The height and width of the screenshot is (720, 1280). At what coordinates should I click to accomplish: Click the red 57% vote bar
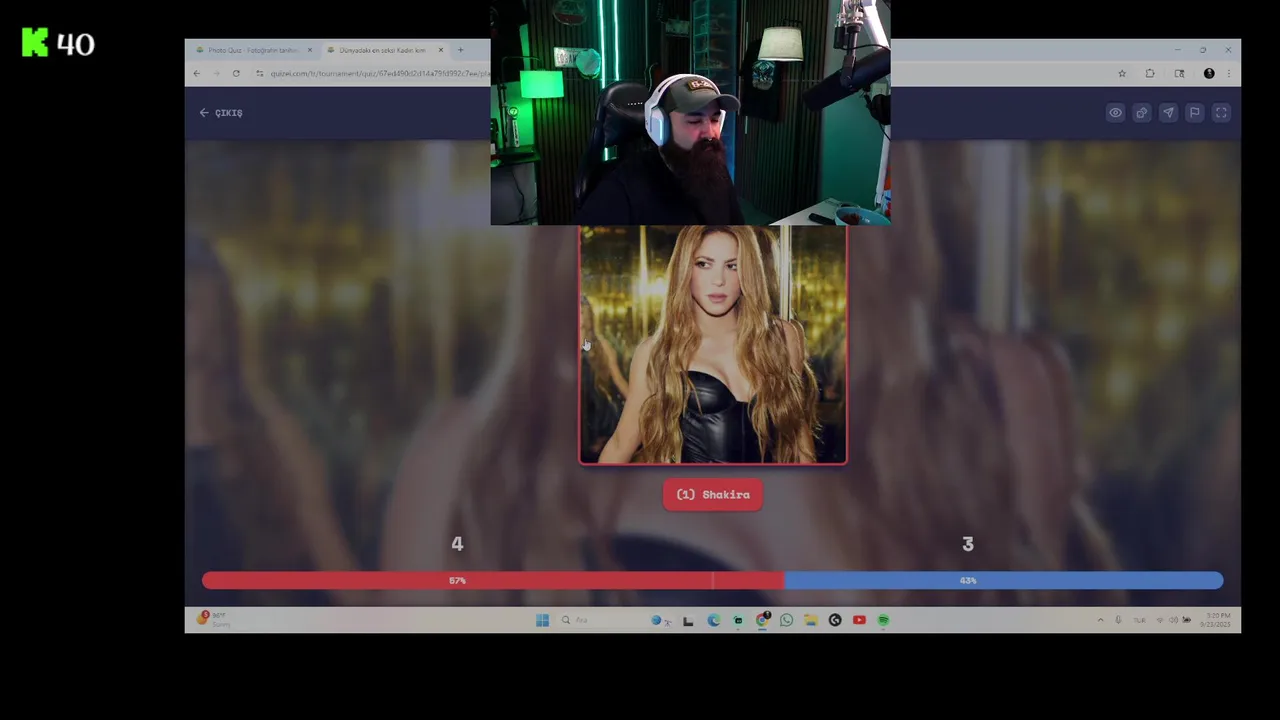(493, 580)
